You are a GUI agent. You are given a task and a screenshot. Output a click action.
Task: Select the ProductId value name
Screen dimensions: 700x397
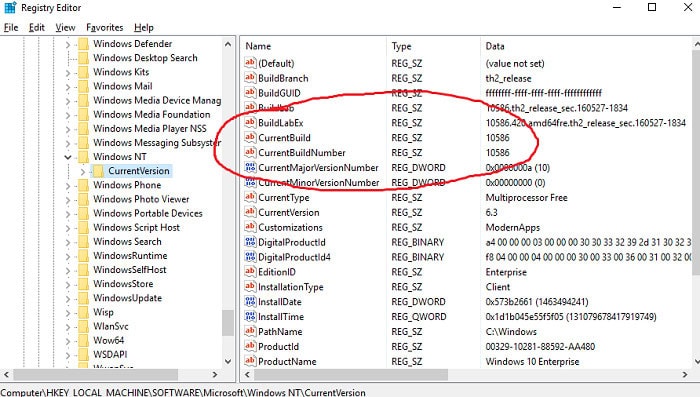point(279,347)
